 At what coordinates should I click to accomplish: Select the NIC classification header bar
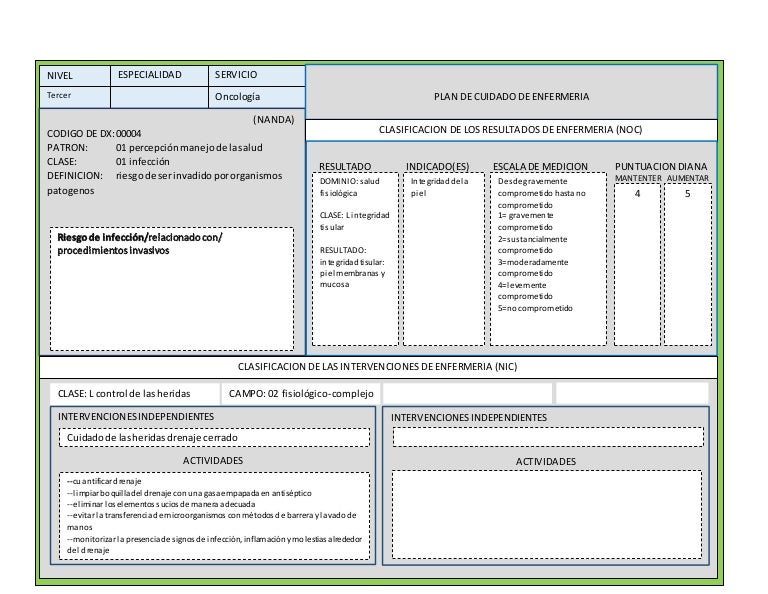pos(378,367)
